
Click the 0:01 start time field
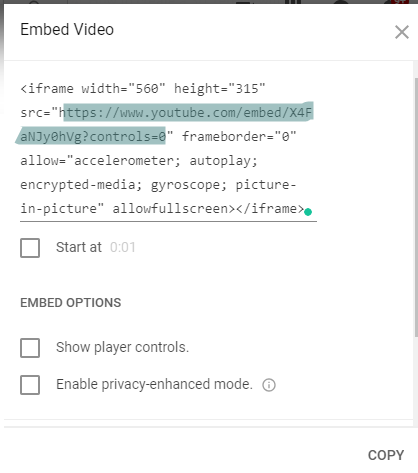tap(123, 247)
